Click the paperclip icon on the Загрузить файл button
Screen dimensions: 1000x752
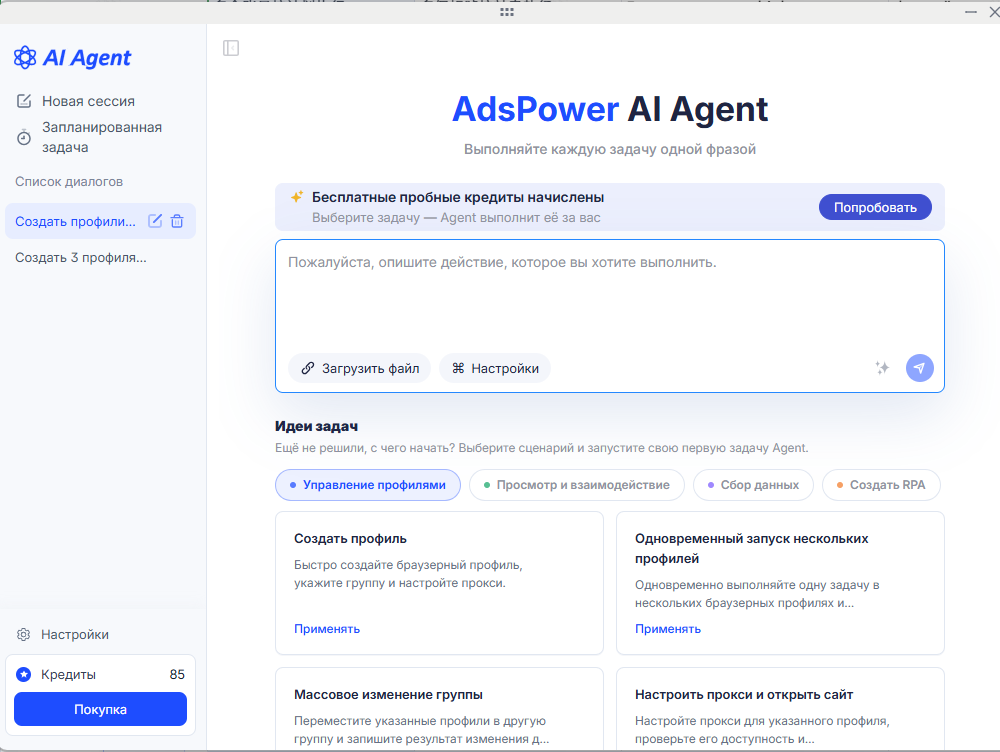308,368
